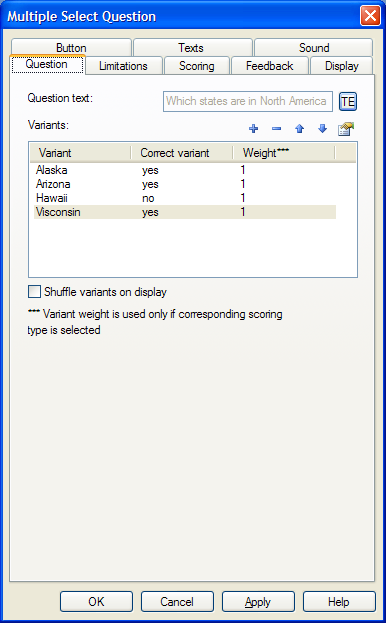This screenshot has width=386, height=623.
Task: Apply the question changes
Action: click(258, 602)
